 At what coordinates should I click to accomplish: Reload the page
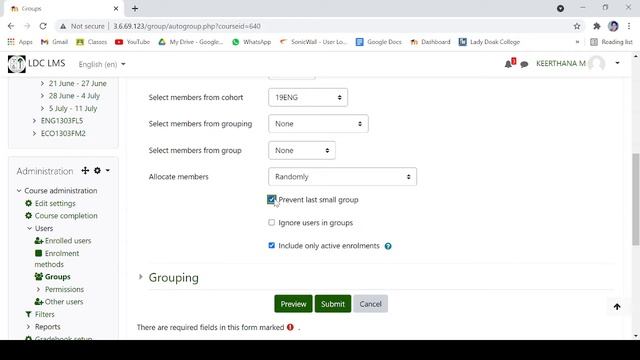(x=43, y=26)
